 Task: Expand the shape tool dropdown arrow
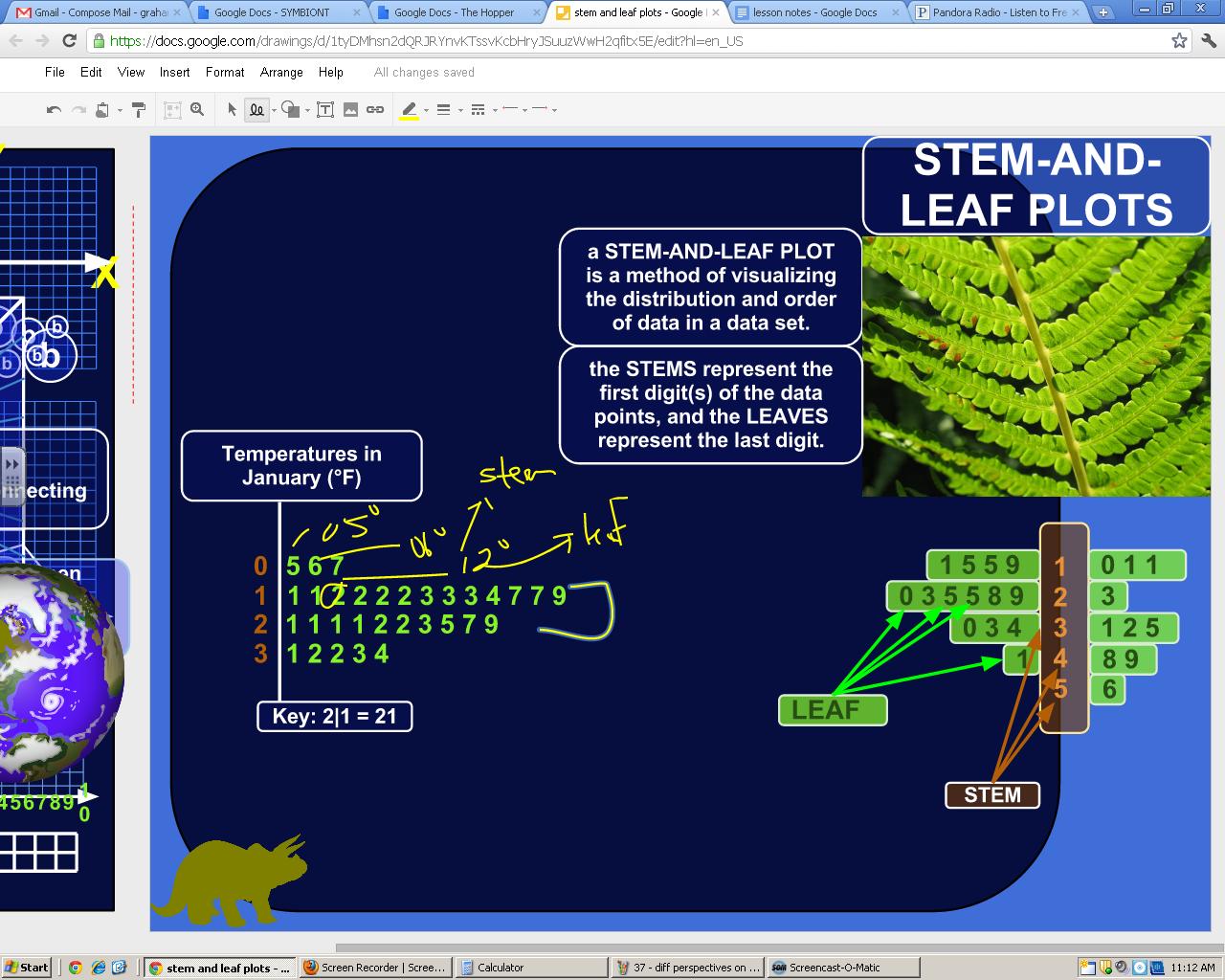(x=307, y=110)
